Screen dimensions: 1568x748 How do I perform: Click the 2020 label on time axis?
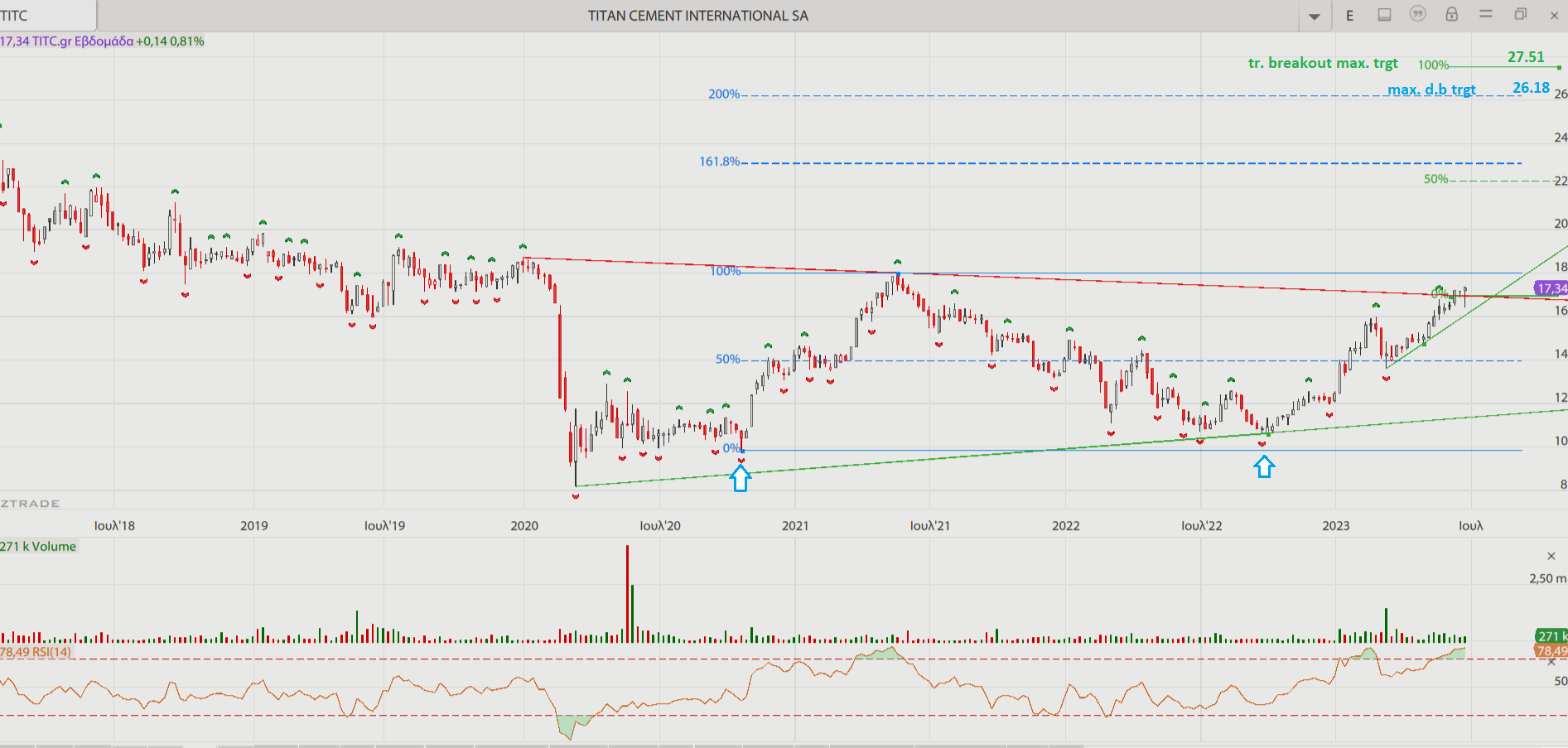click(x=524, y=525)
